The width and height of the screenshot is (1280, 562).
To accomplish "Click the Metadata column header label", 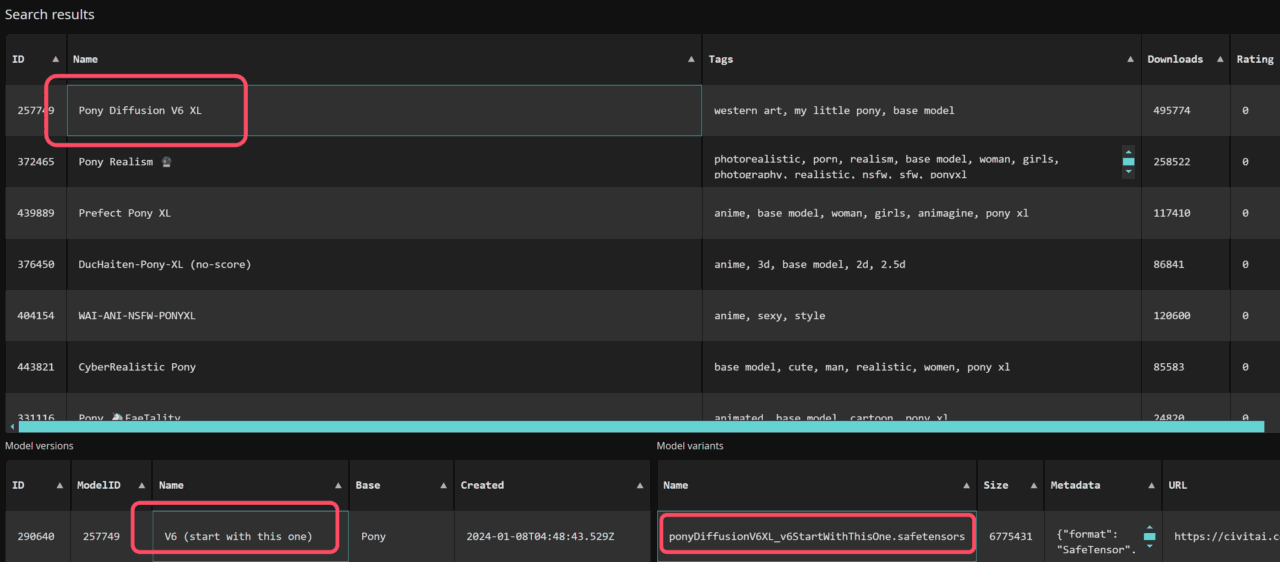I will click(x=1075, y=486).
